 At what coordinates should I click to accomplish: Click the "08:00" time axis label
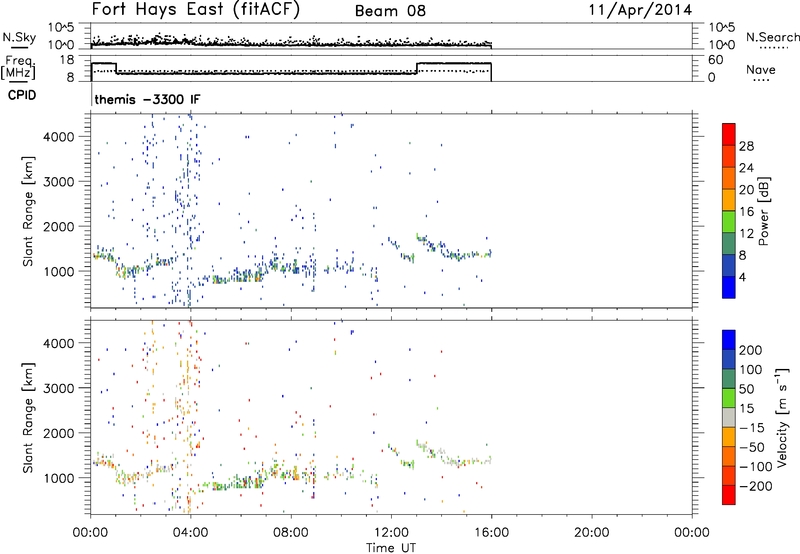291,533
